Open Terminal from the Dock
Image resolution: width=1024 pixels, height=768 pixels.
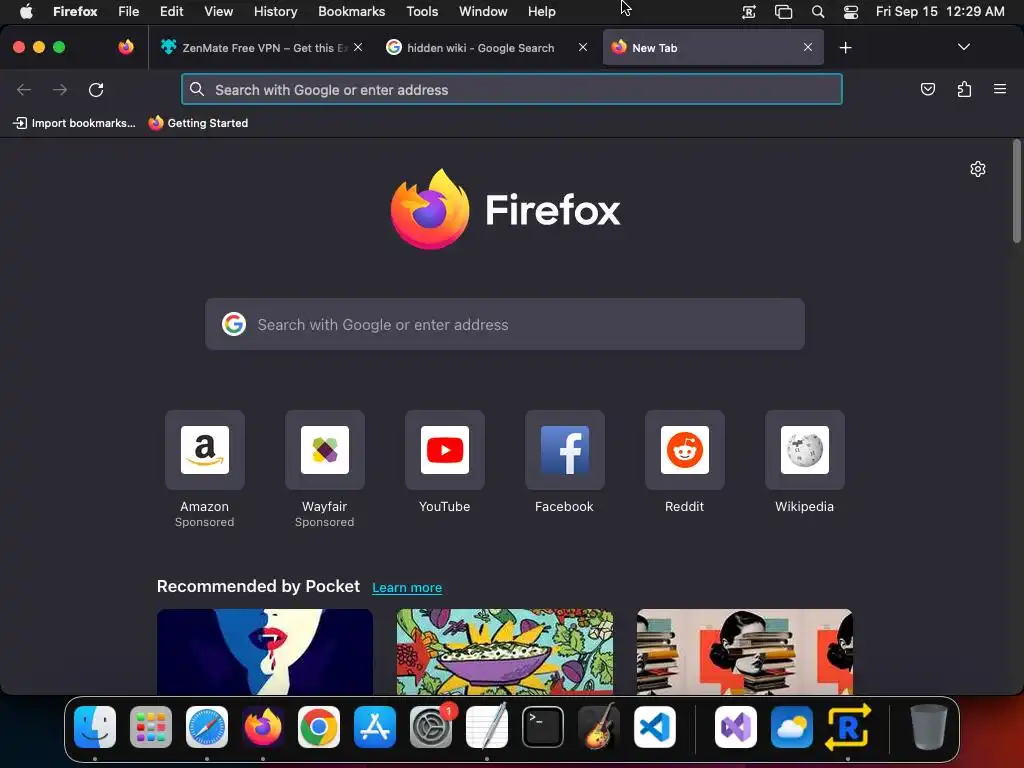[x=543, y=727]
